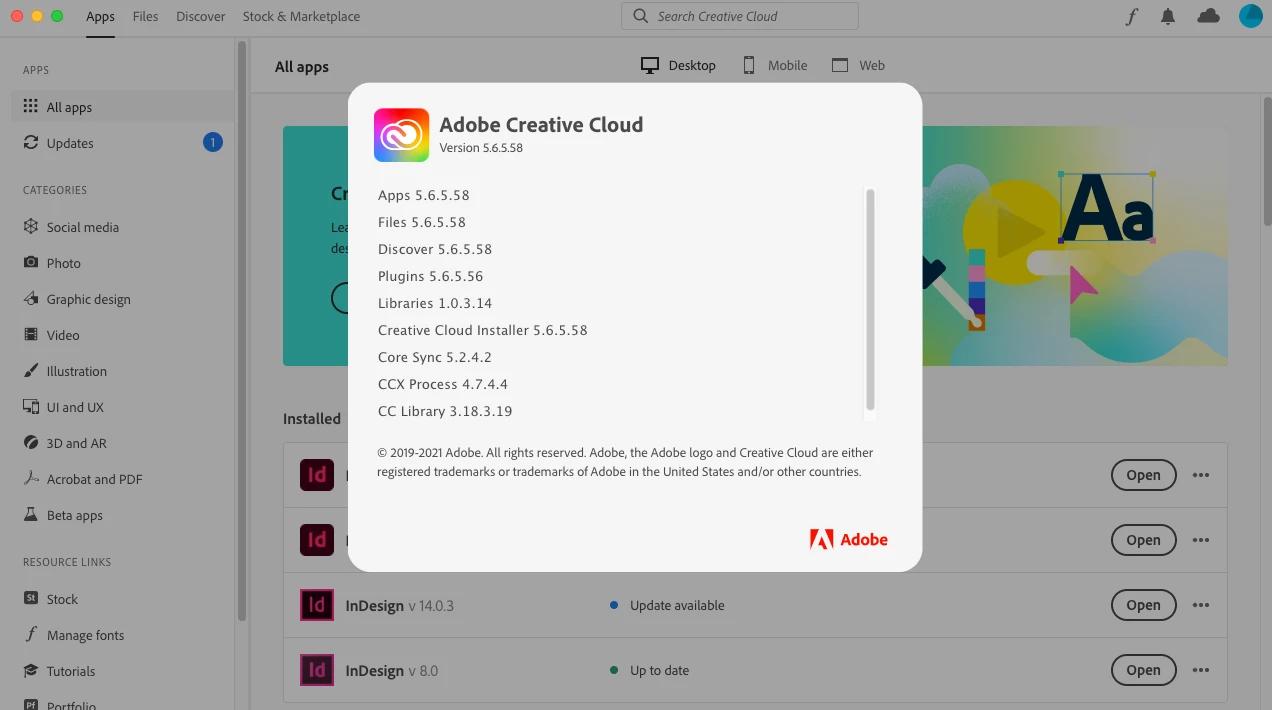Screen dimensions: 1272x710
Task: Switch to the Apps tab
Action: point(100,16)
